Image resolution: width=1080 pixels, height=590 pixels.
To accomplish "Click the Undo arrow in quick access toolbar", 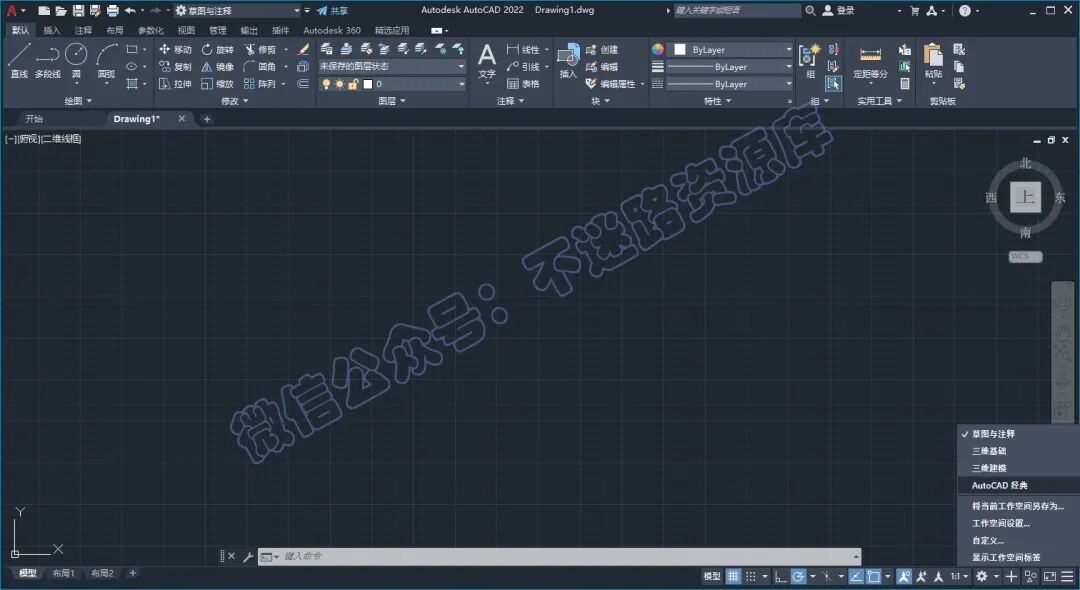I will [130, 10].
